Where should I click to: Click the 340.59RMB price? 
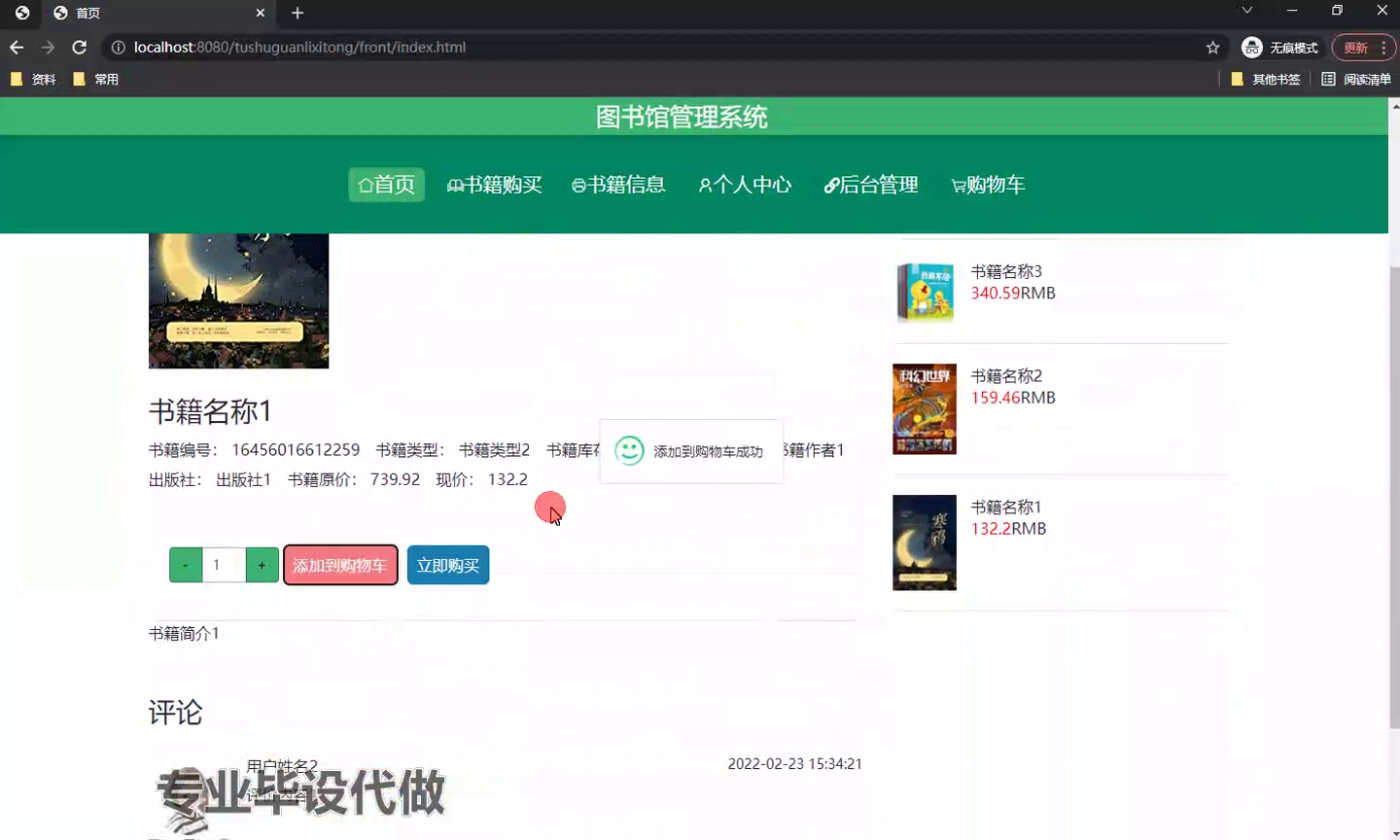pos(1013,293)
